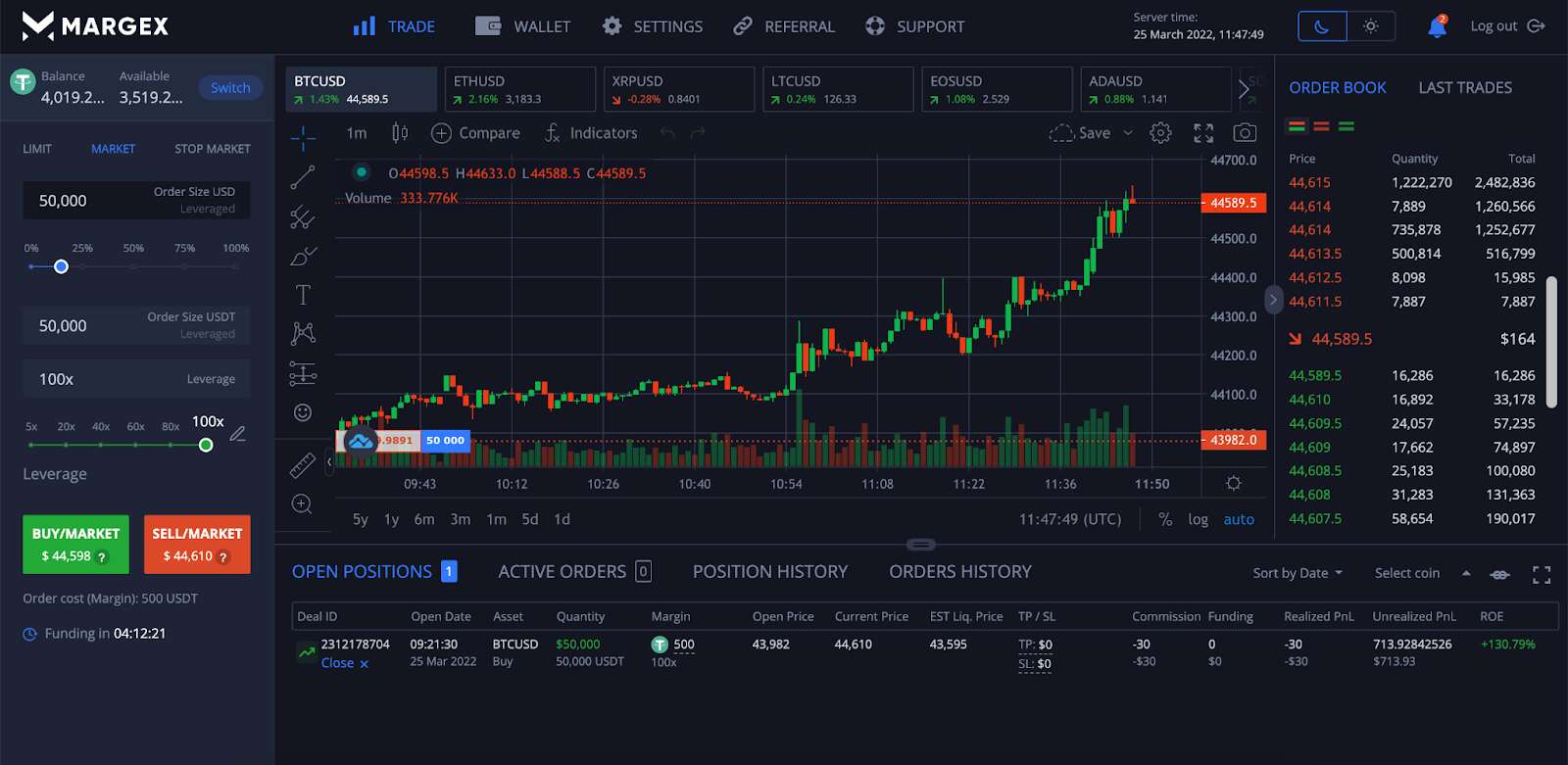Expand positions panel to fullscreen
This screenshot has width=1568, height=765.
1542,575
